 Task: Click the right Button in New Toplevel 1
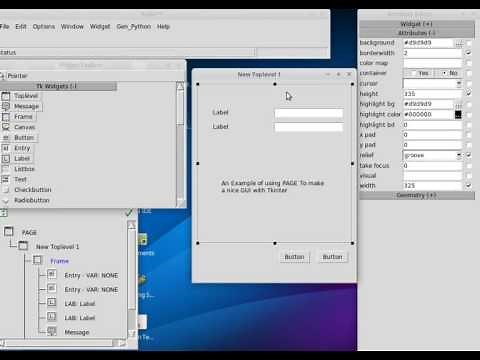pos(333,257)
